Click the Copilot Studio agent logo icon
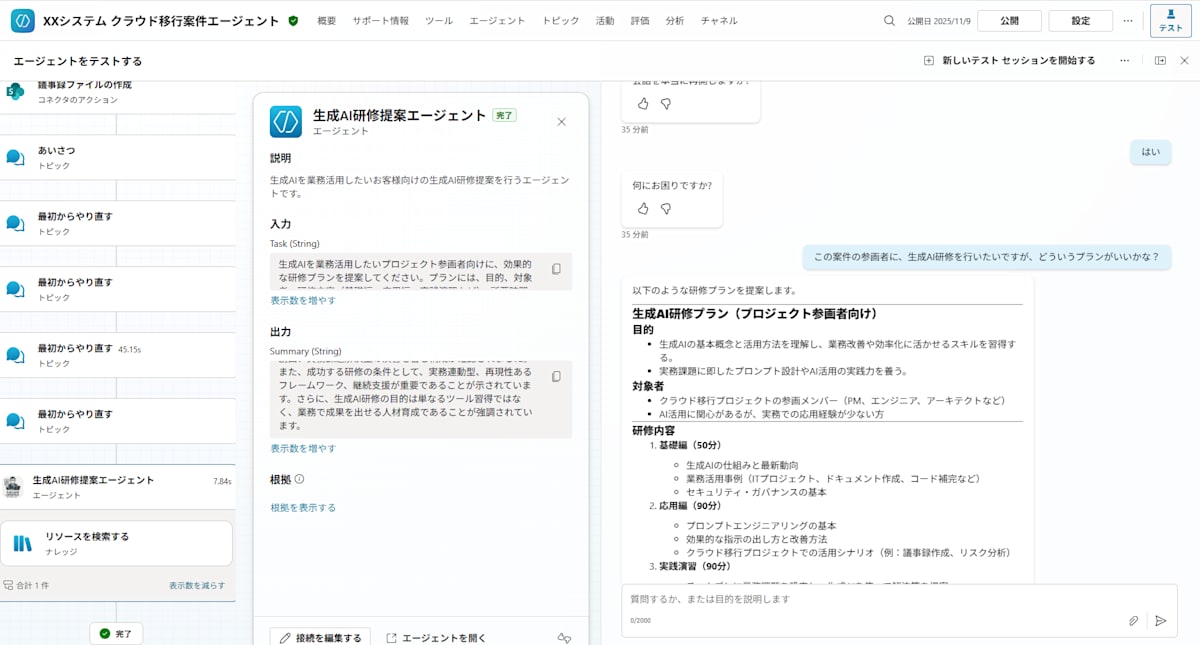Image resolution: width=1200 pixels, height=645 pixels. [x=22, y=20]
